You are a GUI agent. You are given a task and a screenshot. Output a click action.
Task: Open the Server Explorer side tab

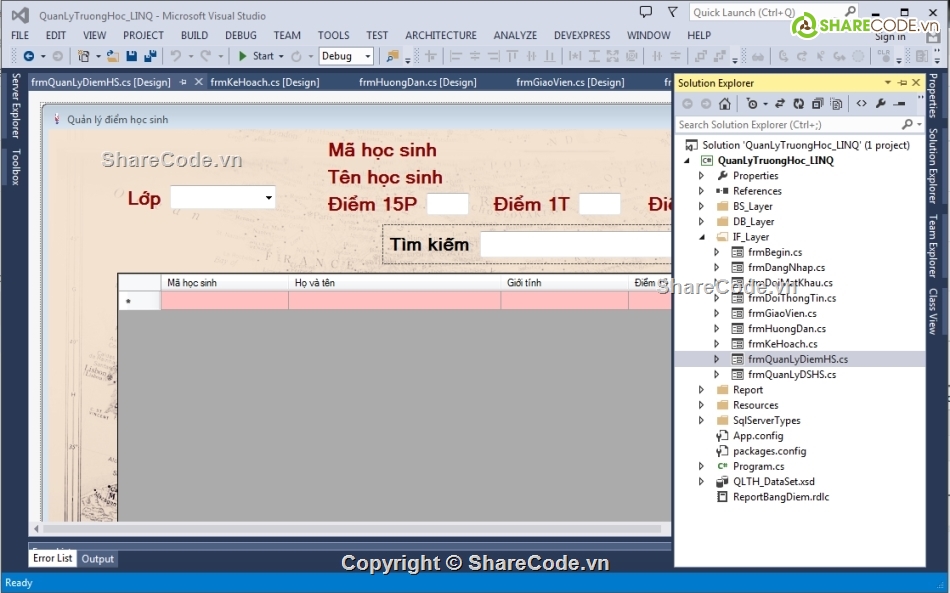tap(16, 106)
